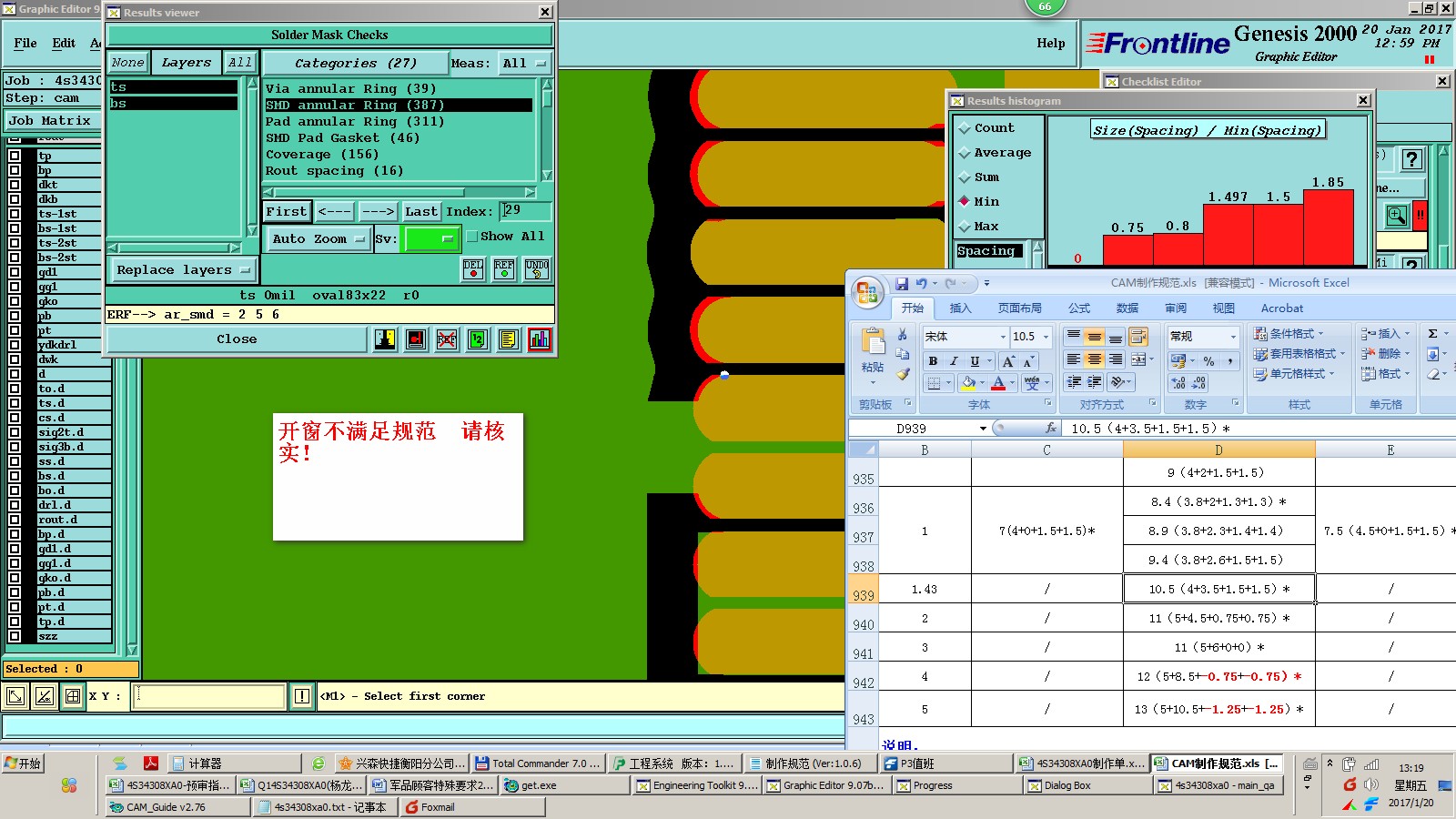Open the conditional formatting dropdown in Excel
Image resolution: width=1456 pixels, height=819 pixels.
click(1289, 334)
